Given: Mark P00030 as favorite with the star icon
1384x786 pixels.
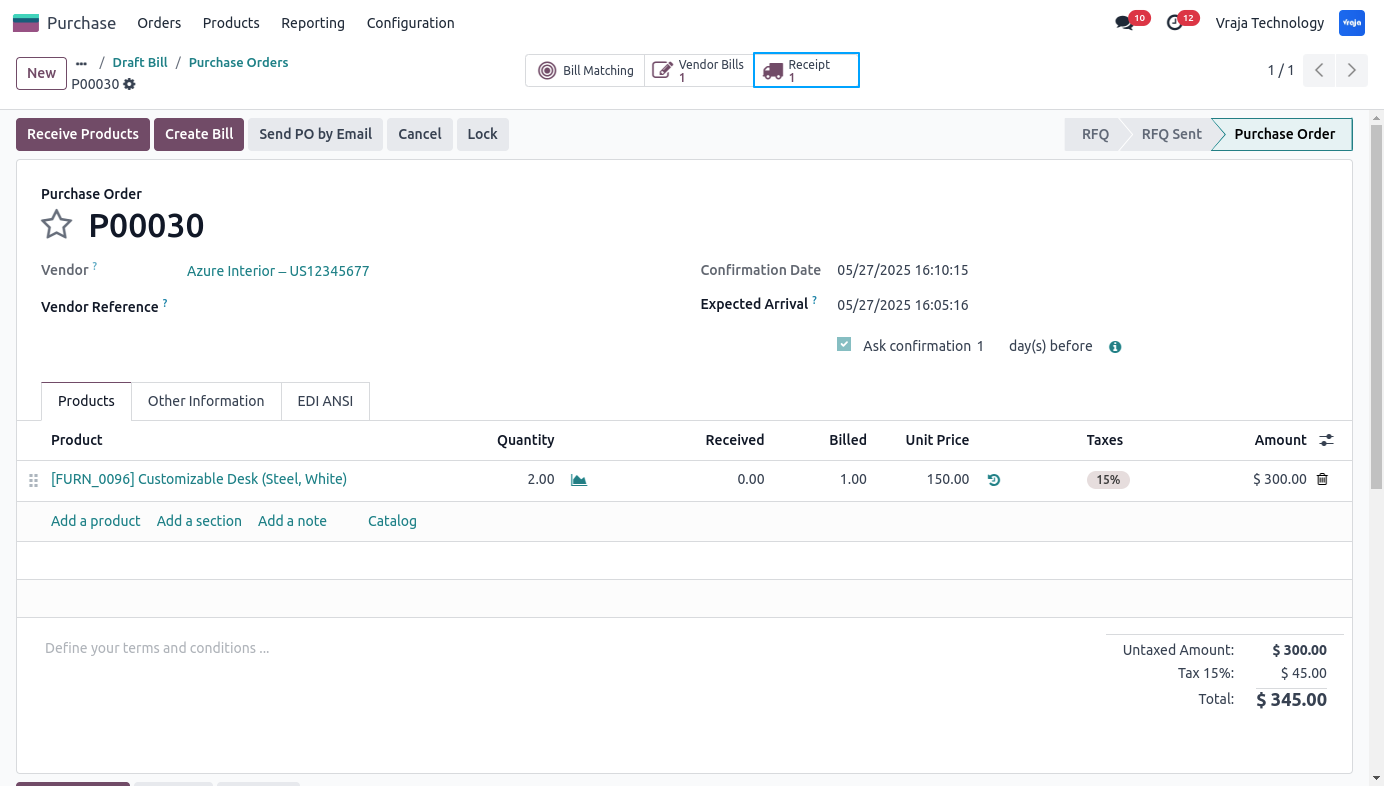Looking at the screenshot, I should click(x=56, y=225).
